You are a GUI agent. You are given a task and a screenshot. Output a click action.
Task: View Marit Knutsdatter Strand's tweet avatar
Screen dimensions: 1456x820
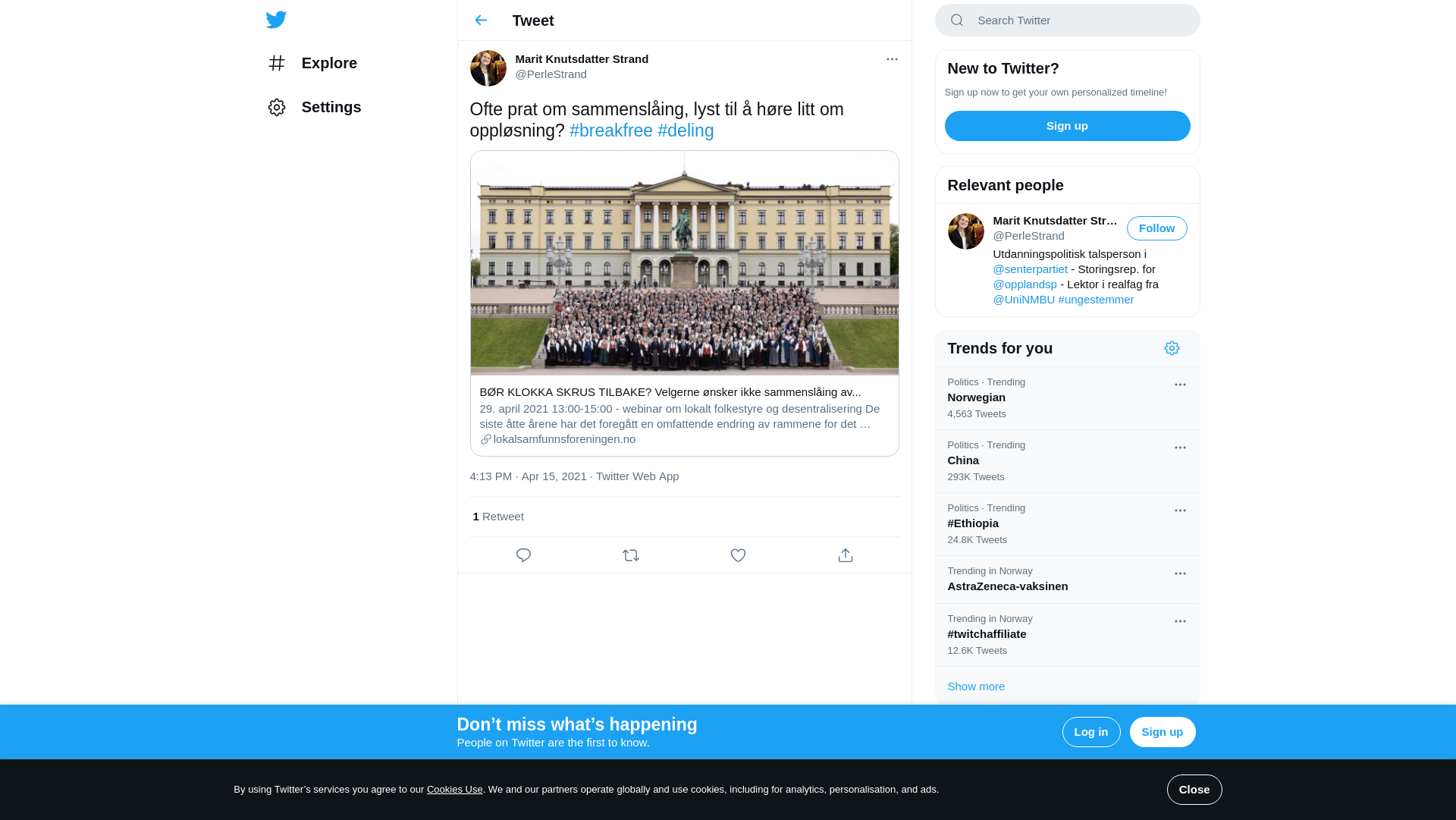pyautogui.click(x=488, y=68)
